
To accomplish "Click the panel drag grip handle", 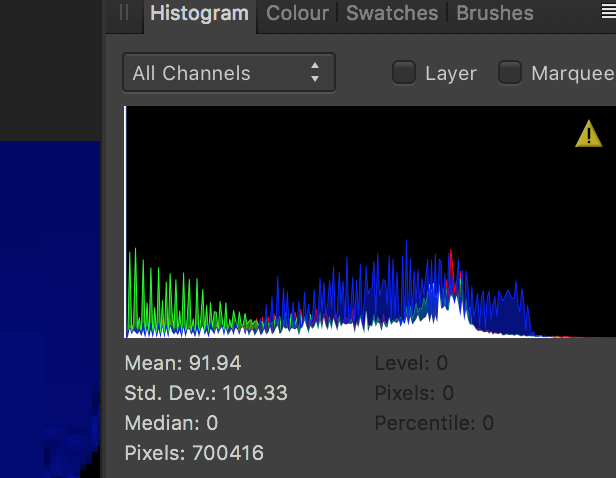I will pyautogui.click(x=124, y=12).
